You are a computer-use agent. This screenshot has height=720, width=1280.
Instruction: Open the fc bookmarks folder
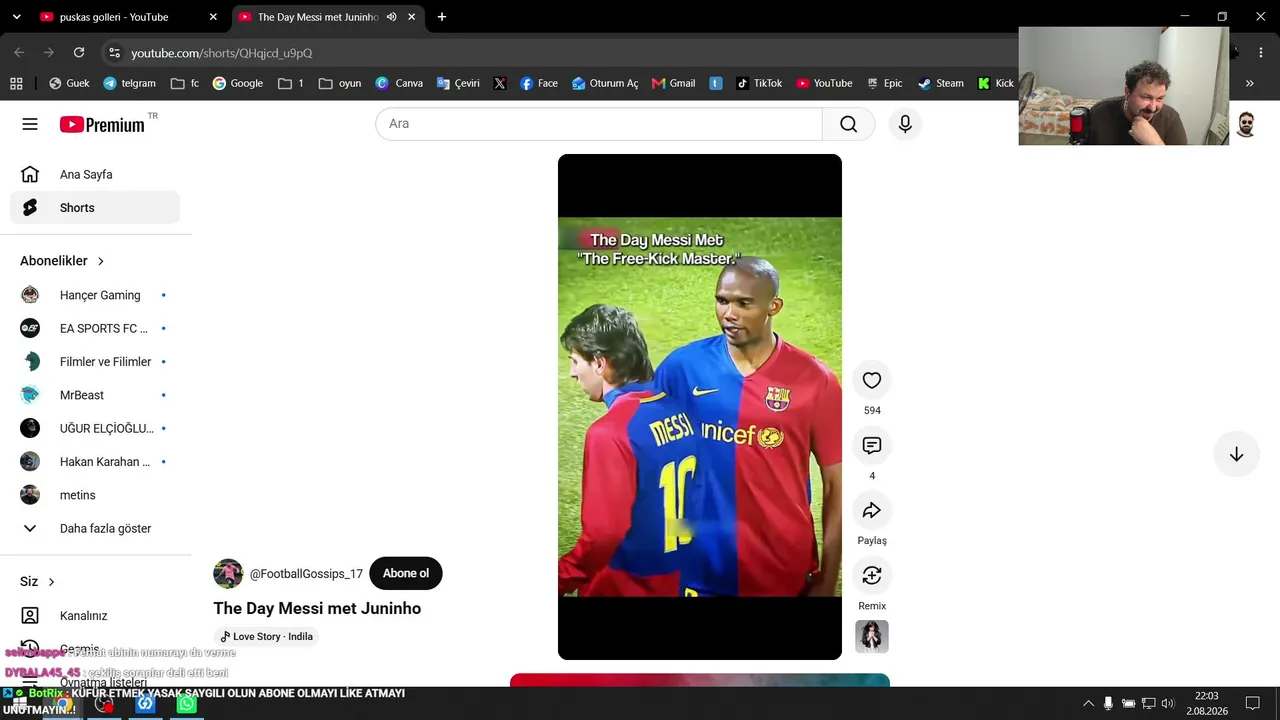point(185,83)
